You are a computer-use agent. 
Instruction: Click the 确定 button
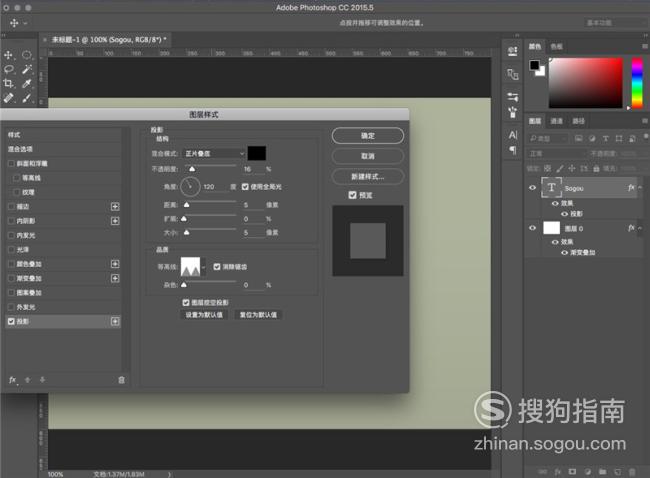368,136
